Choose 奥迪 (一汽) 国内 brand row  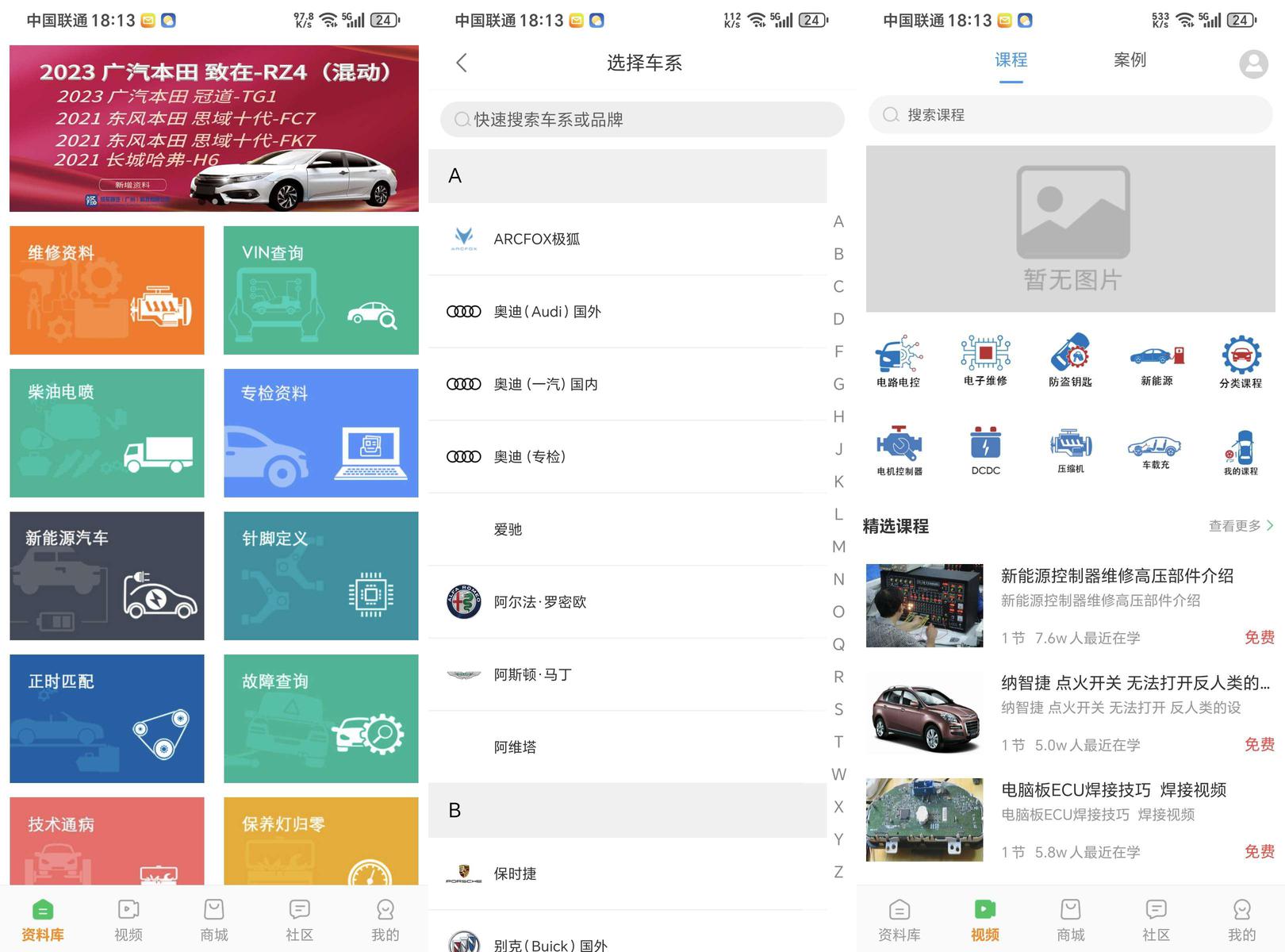627,384
